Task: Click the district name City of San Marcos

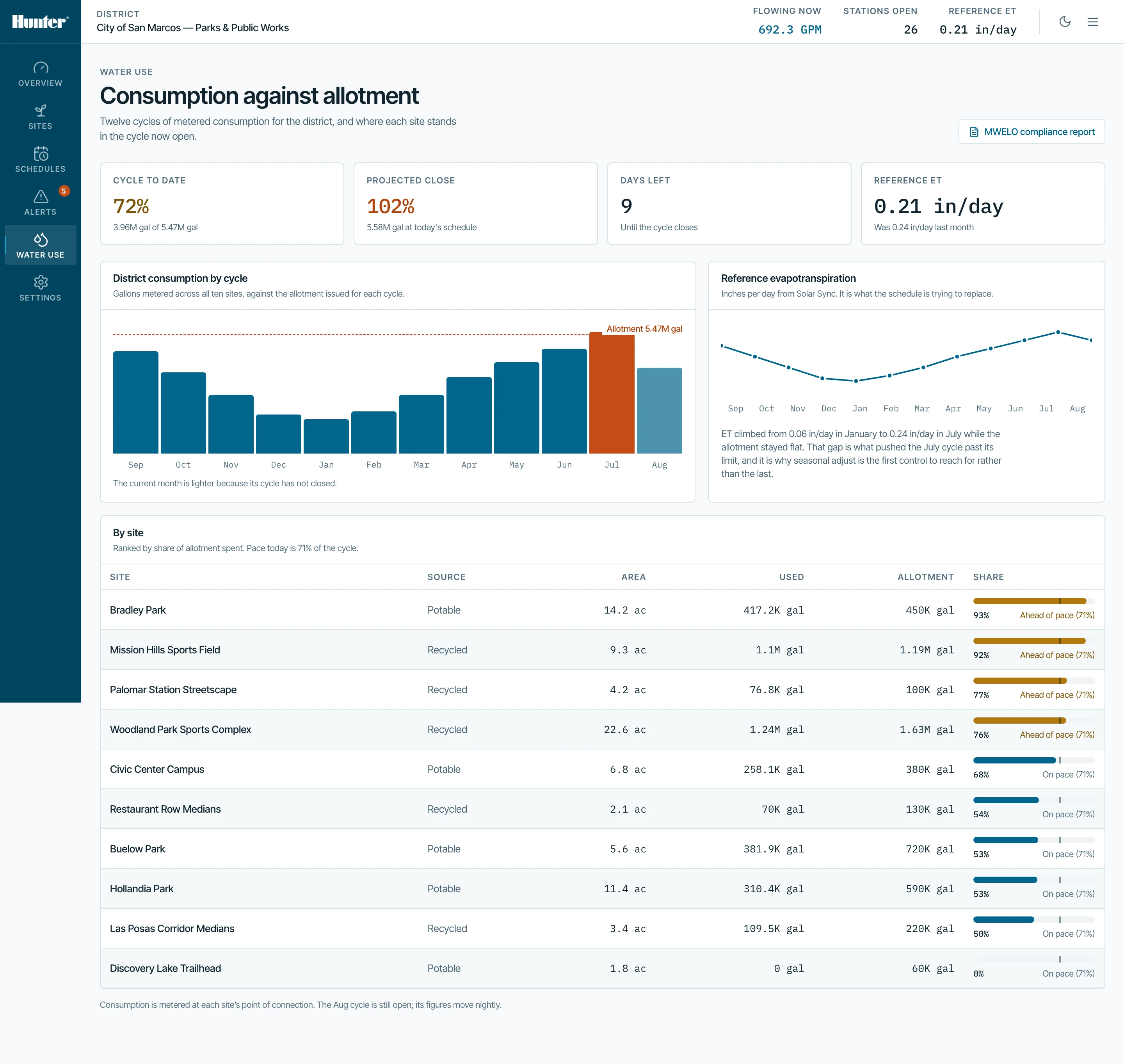Action: 193,28
